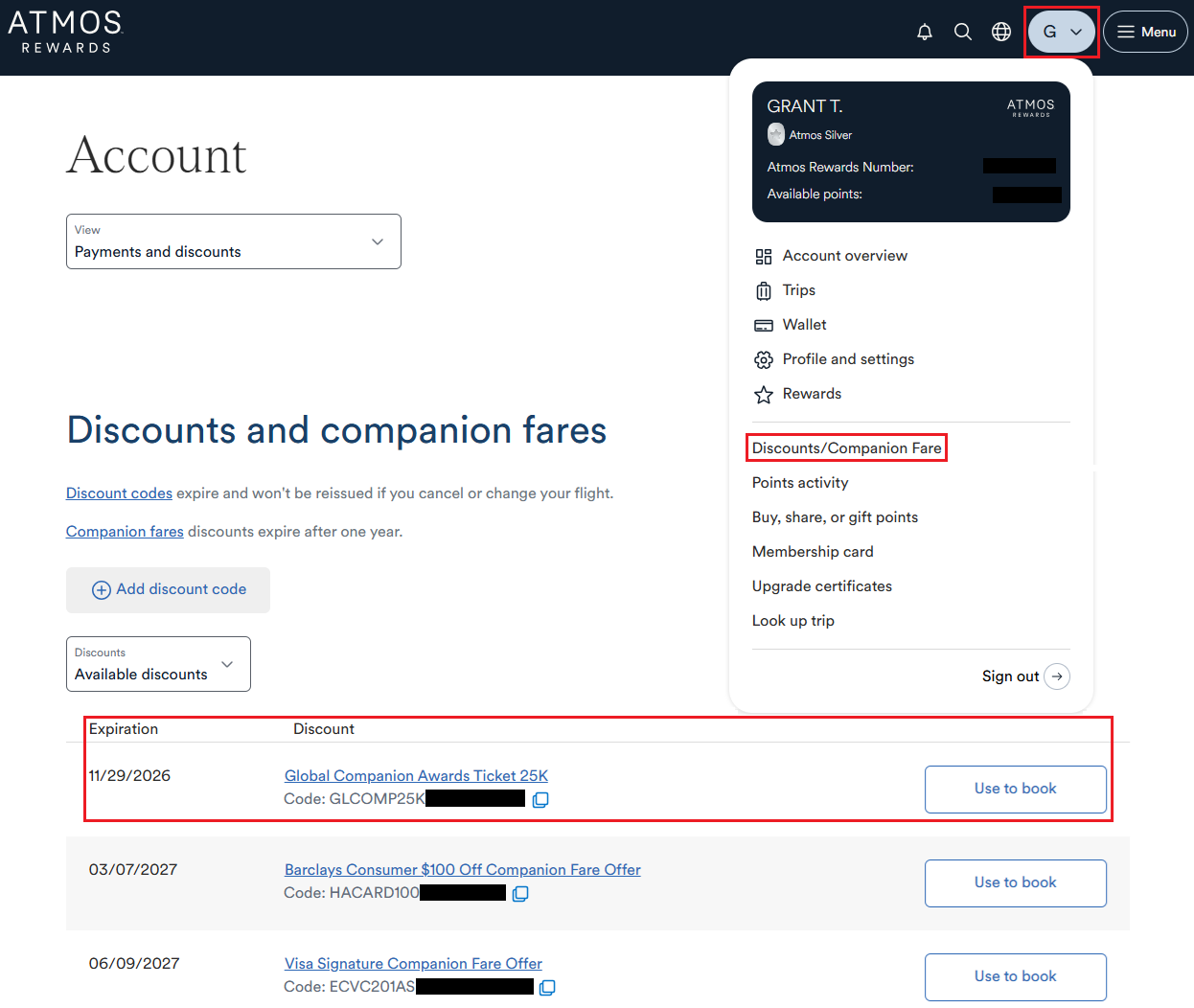Open Account overview from profile menu
Image resolution: width=1194 pixels, height=1008 pixels.
tap(845, 256)
